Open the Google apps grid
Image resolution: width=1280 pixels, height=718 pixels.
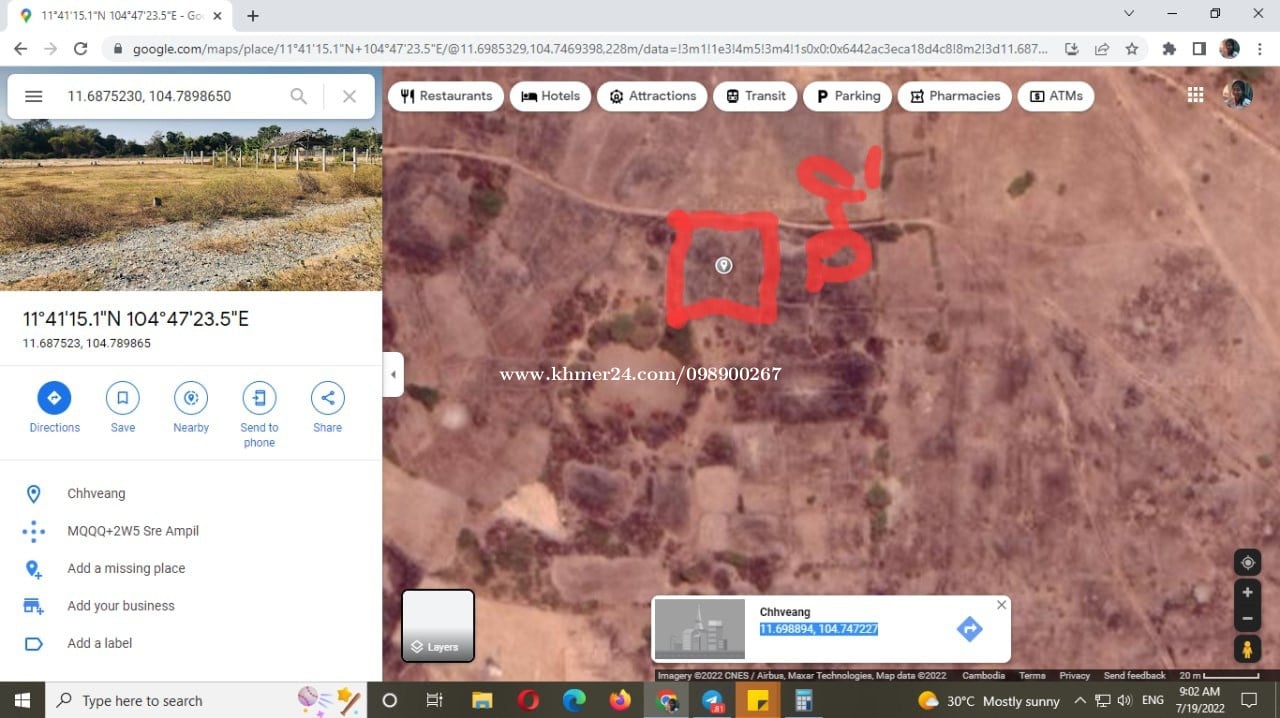(x=1195, y=95)
